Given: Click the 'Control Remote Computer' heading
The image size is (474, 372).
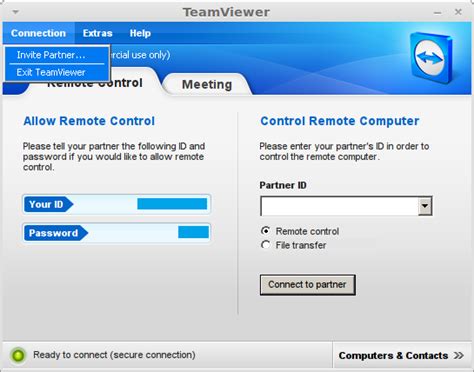Looking at the screenshot, I should pos(340,121).
